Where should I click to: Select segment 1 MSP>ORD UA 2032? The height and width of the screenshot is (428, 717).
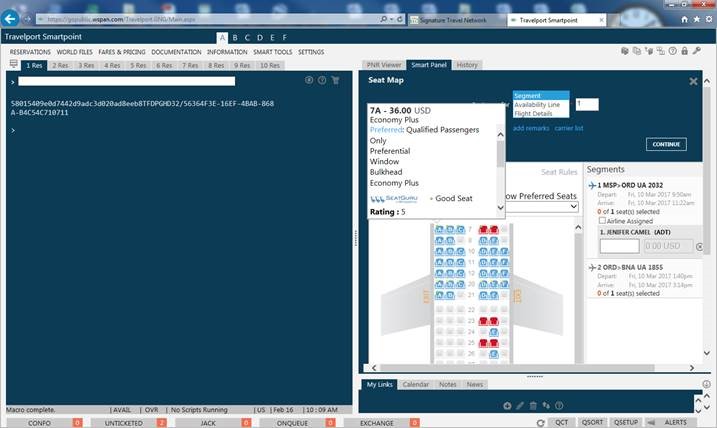(629, 185)
